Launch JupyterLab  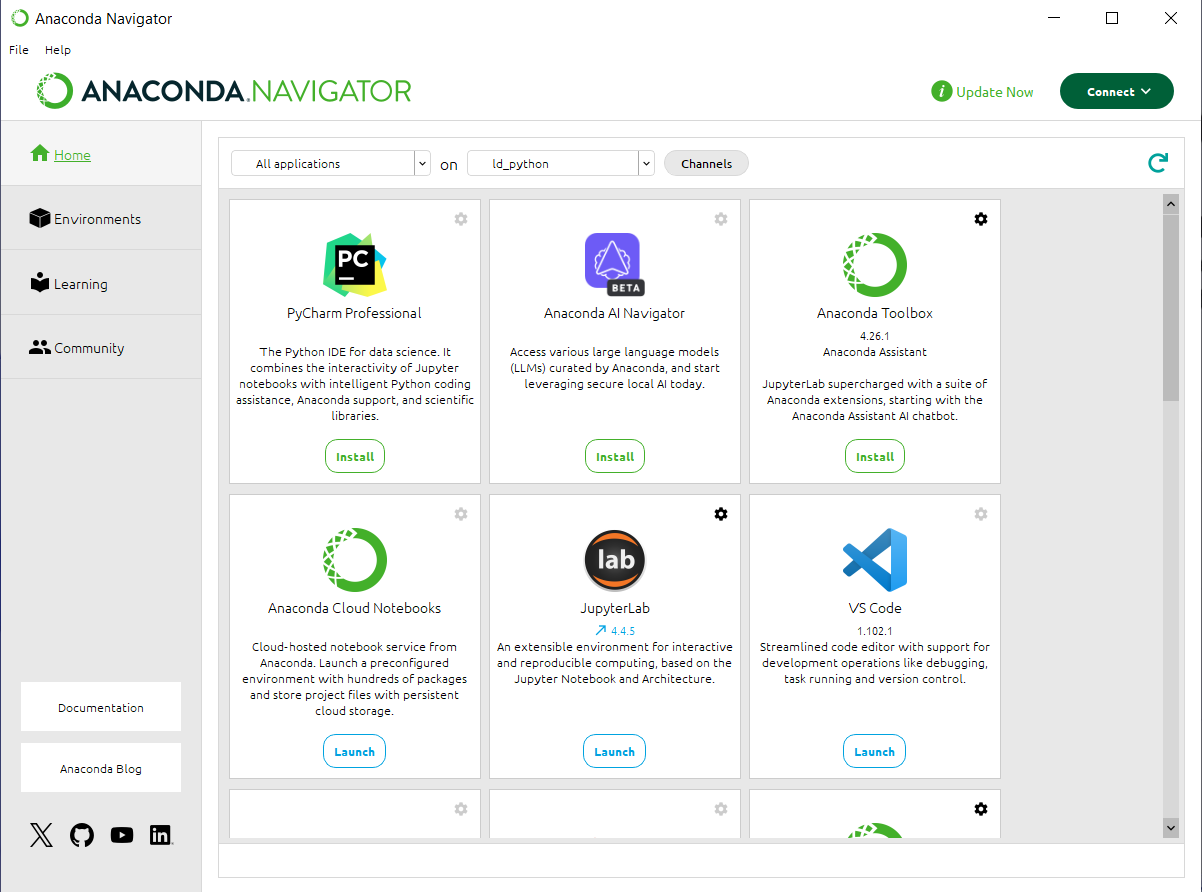coord(614,750)
